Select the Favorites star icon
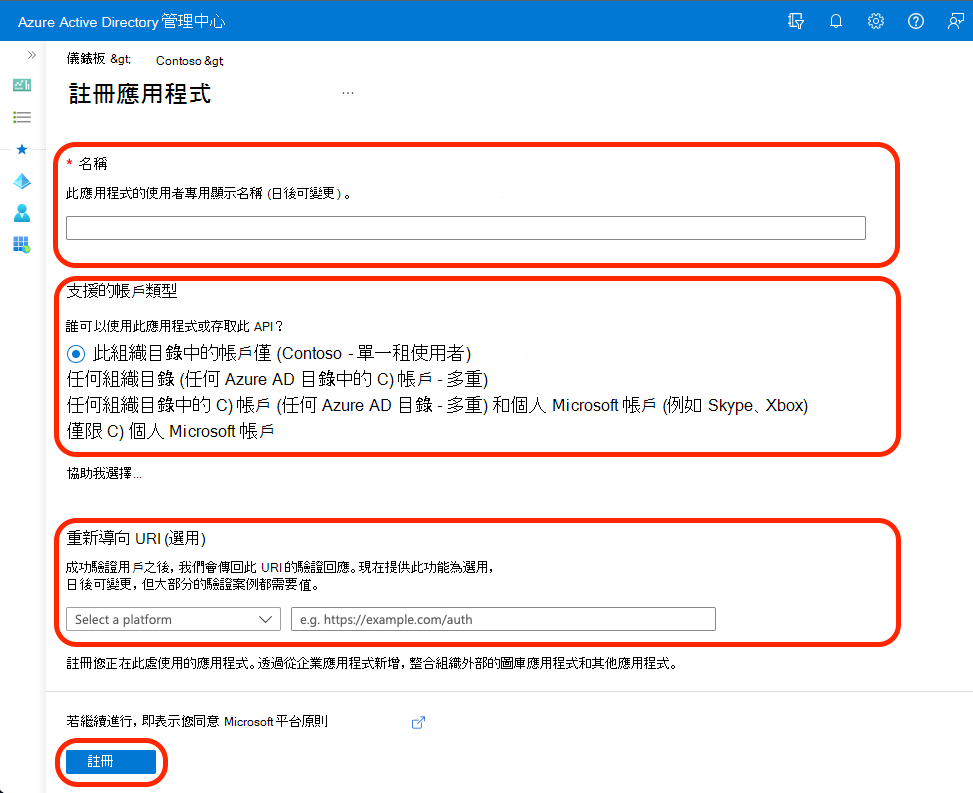Viewport: 973px width, 793px height. [x=21, y=149]
